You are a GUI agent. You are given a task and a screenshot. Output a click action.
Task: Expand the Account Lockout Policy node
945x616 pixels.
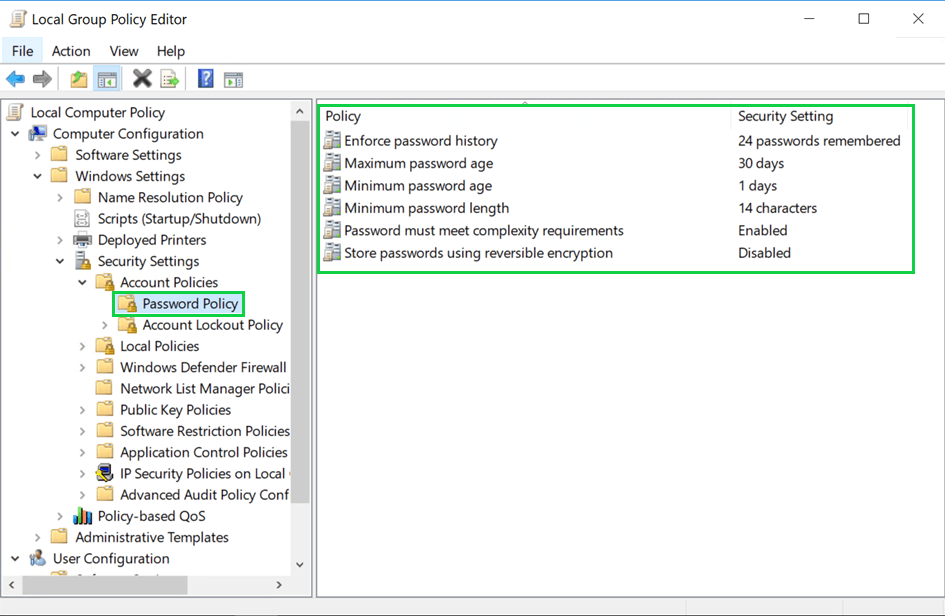coord(105,325)
